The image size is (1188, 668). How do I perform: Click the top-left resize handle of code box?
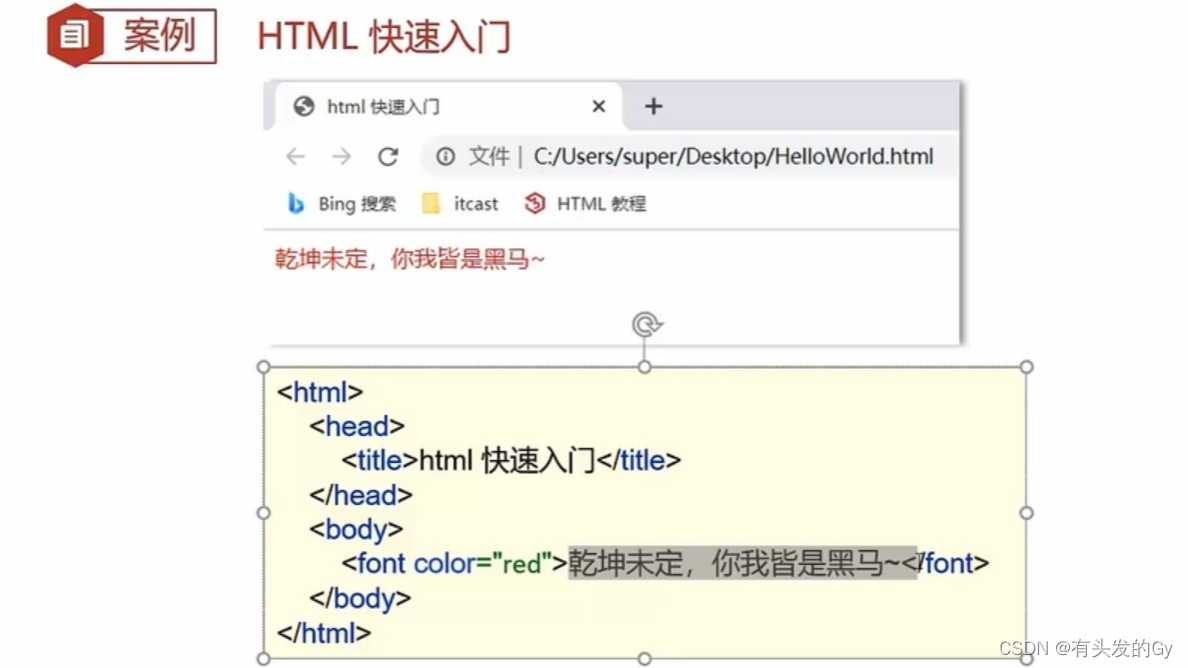coord(264,367)
